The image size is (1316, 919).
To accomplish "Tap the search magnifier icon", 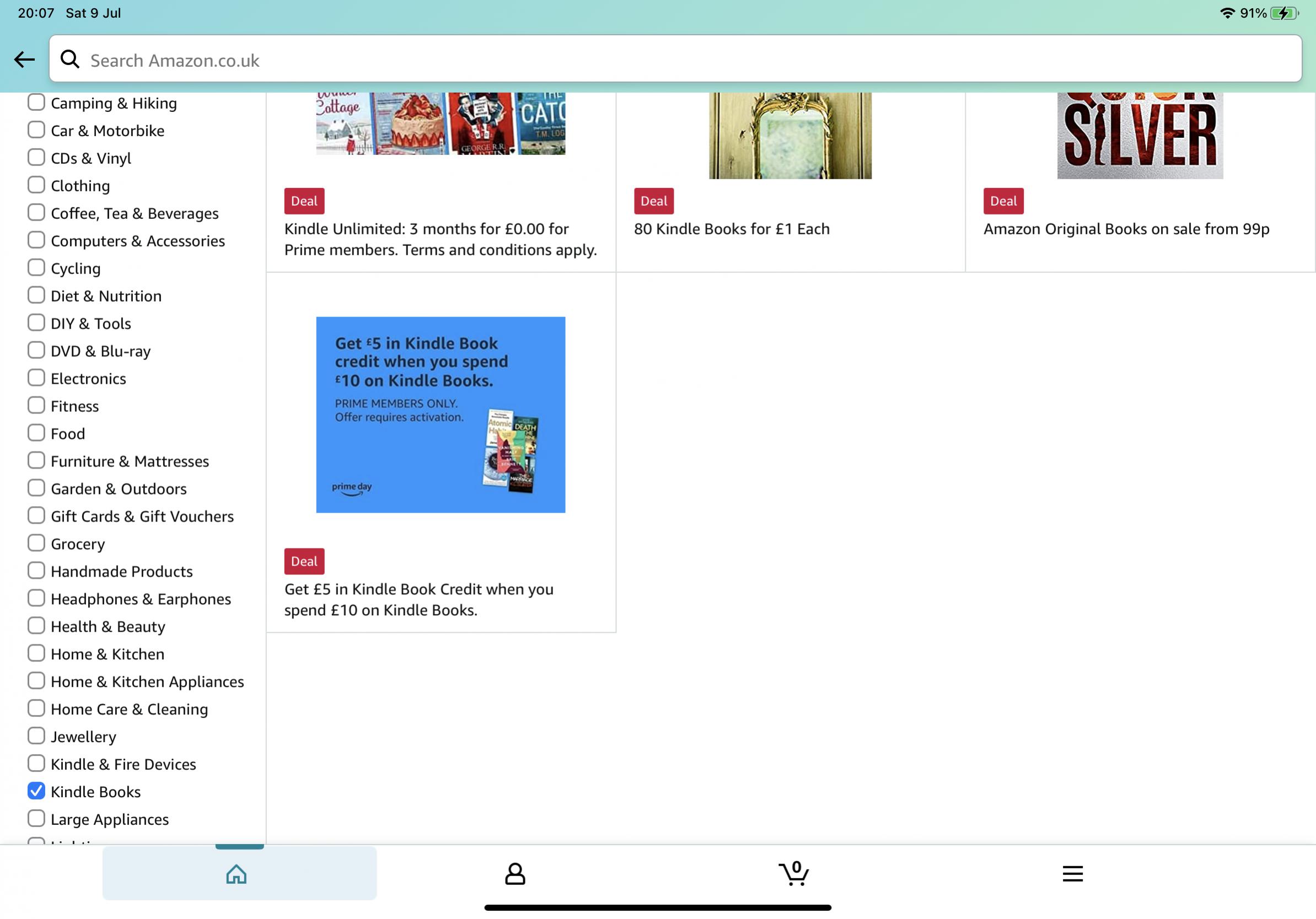I will [x=70, y=59].
